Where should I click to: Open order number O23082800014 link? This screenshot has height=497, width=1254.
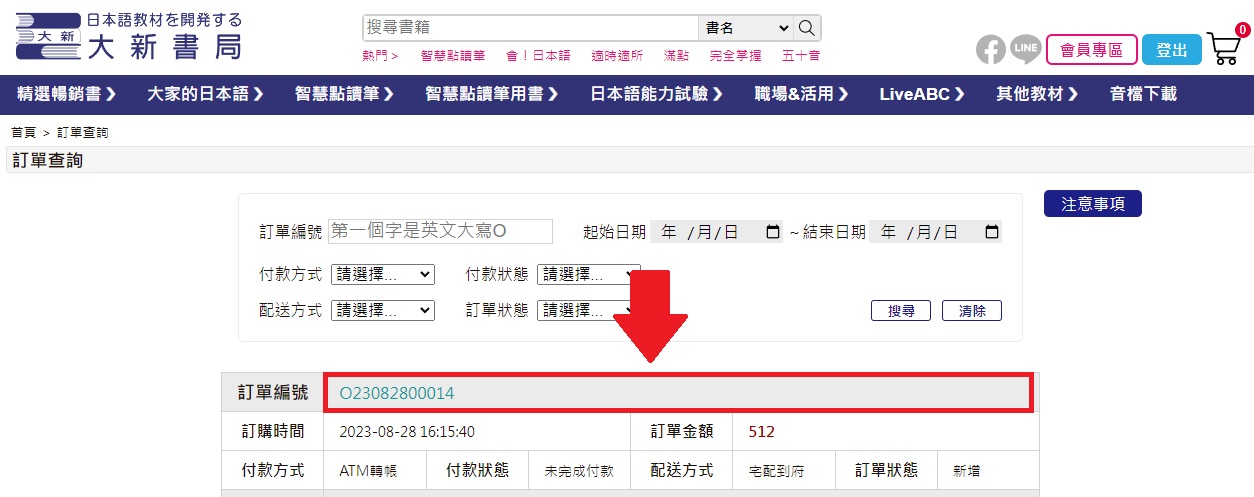pyautogui.click(x=397, y=393)
